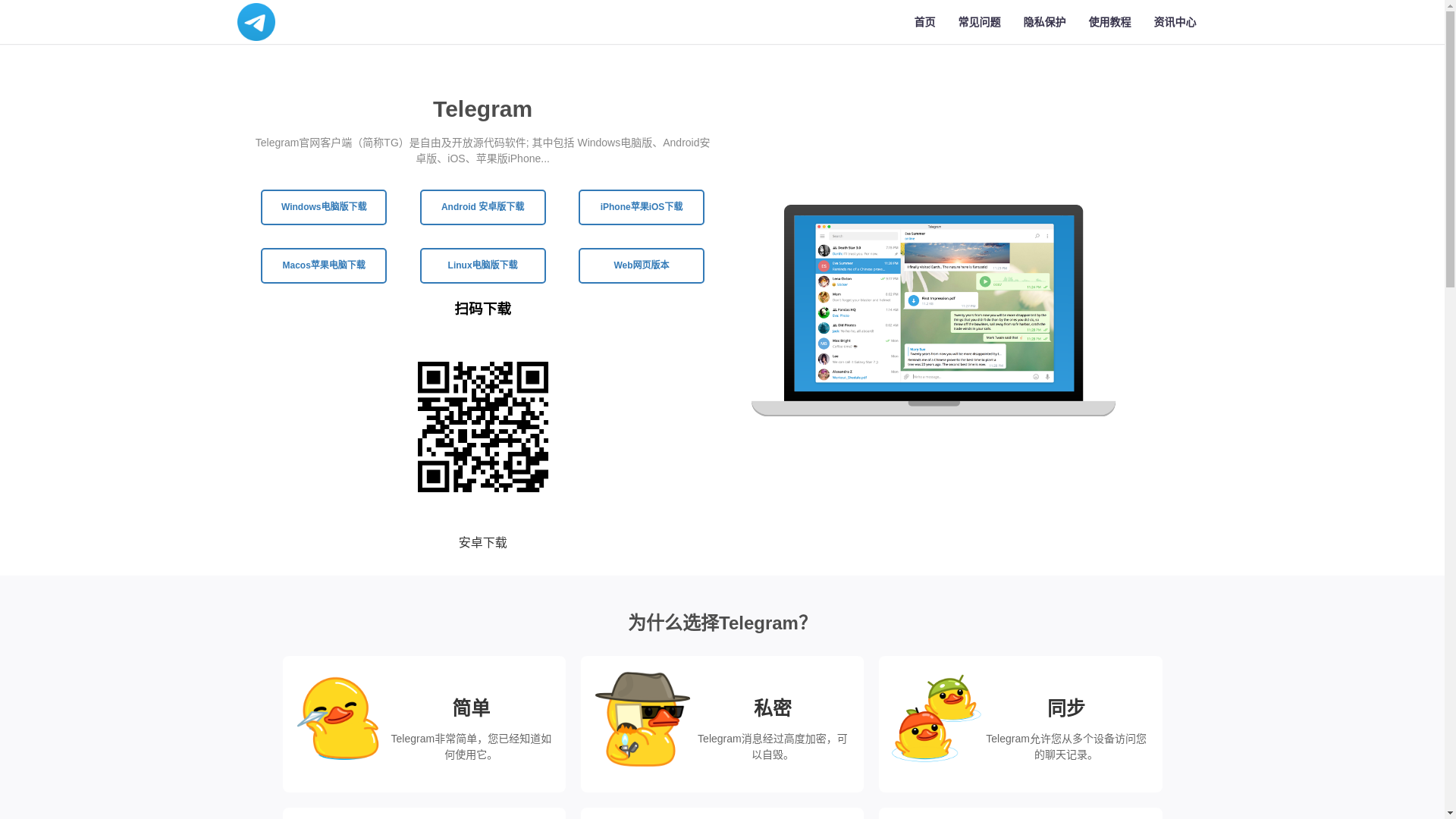Click Linux电脑版下载 button

tap(483, 265)
